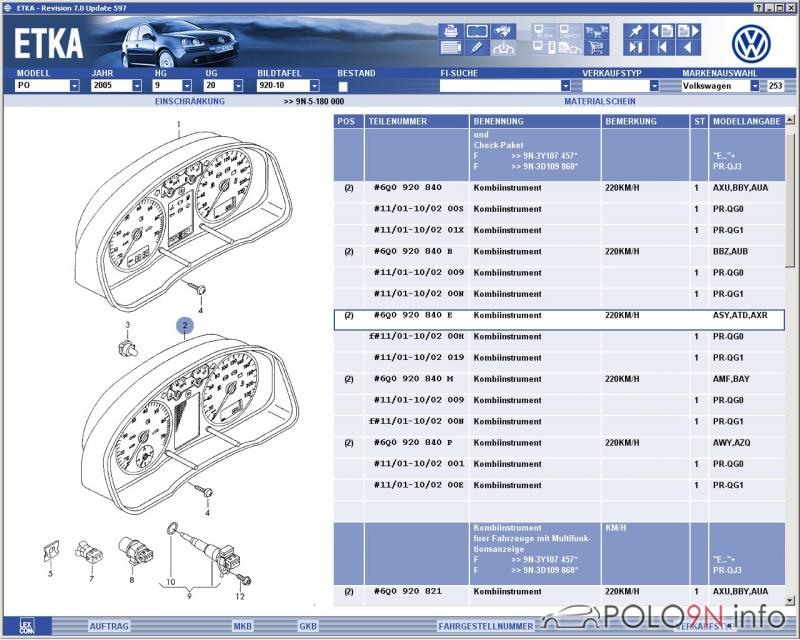800x640 pixels.
Task: Open search with the binoculars icon
Action: (x=504, y=31)
